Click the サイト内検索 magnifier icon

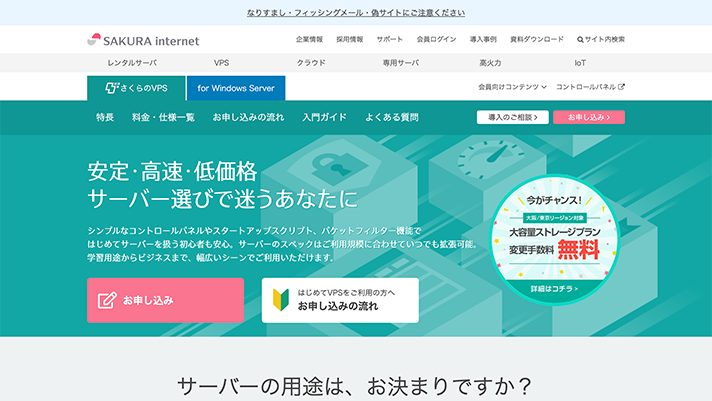coord(581,40)
